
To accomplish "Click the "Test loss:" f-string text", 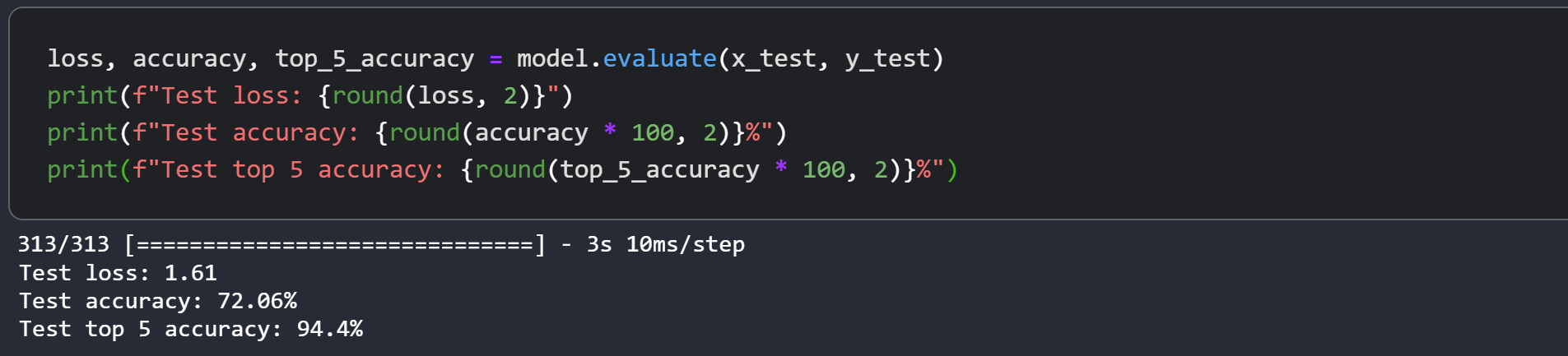I will (231, 95).
